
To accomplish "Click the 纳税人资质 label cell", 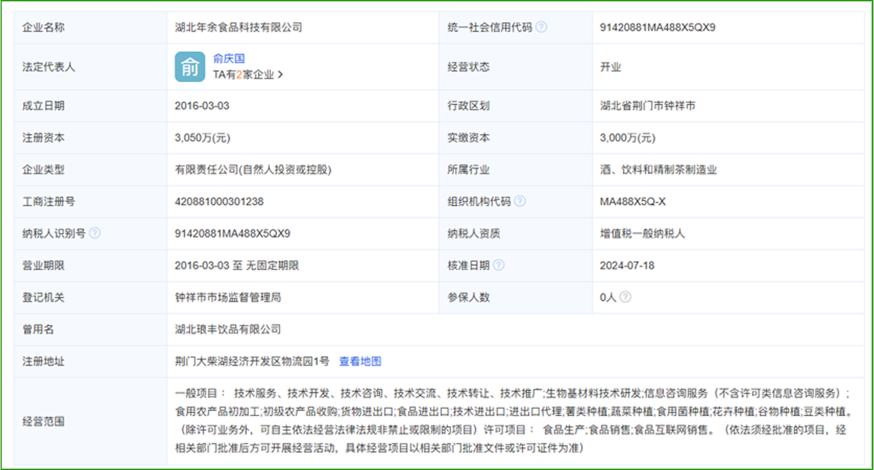I will point(516,234).
